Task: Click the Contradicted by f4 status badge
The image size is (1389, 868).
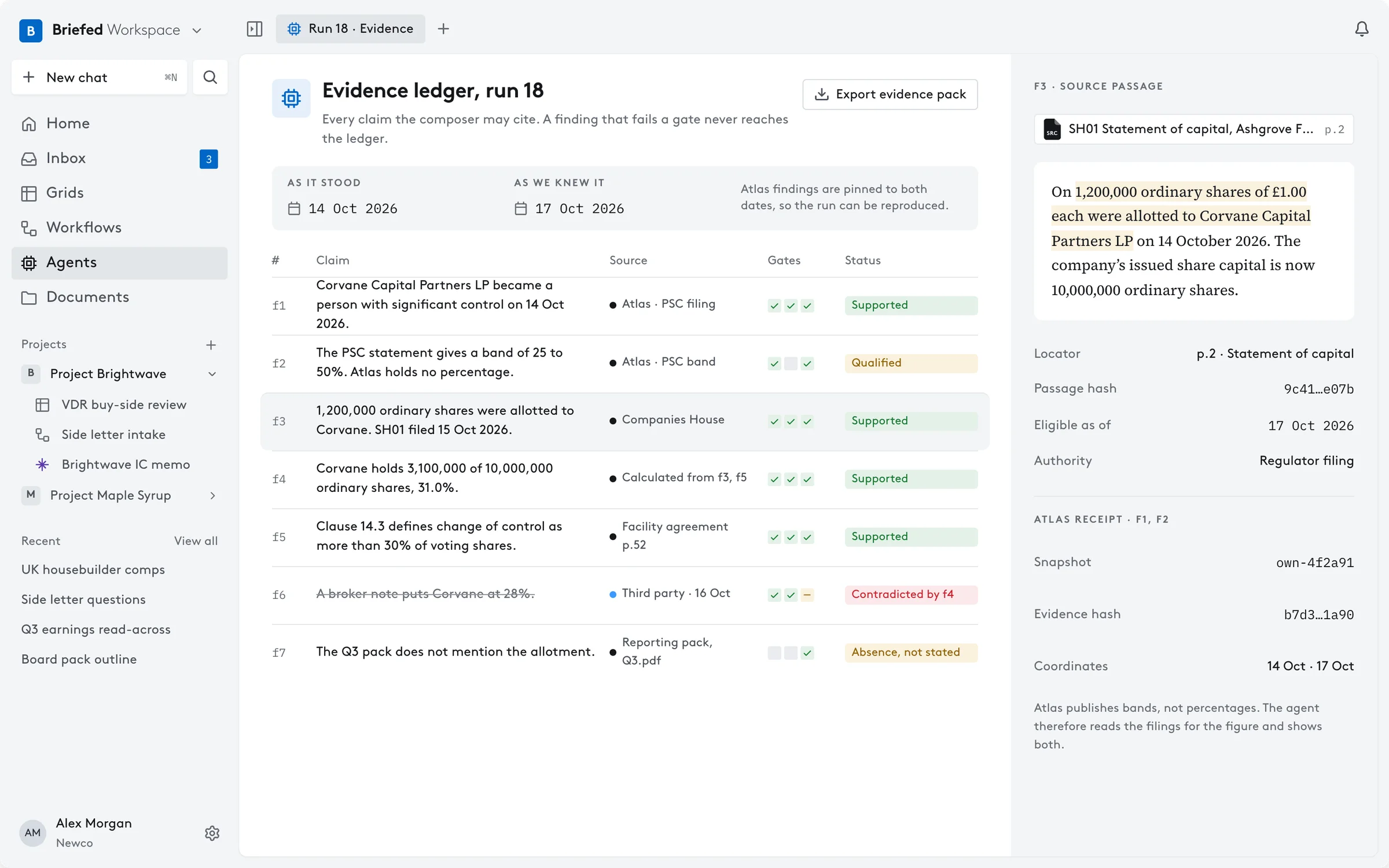Action: point(911,594)
